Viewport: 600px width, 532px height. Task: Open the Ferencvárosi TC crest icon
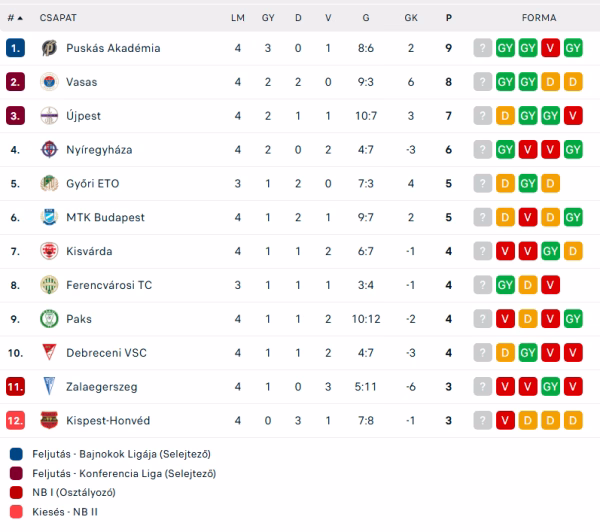point(49,285)
